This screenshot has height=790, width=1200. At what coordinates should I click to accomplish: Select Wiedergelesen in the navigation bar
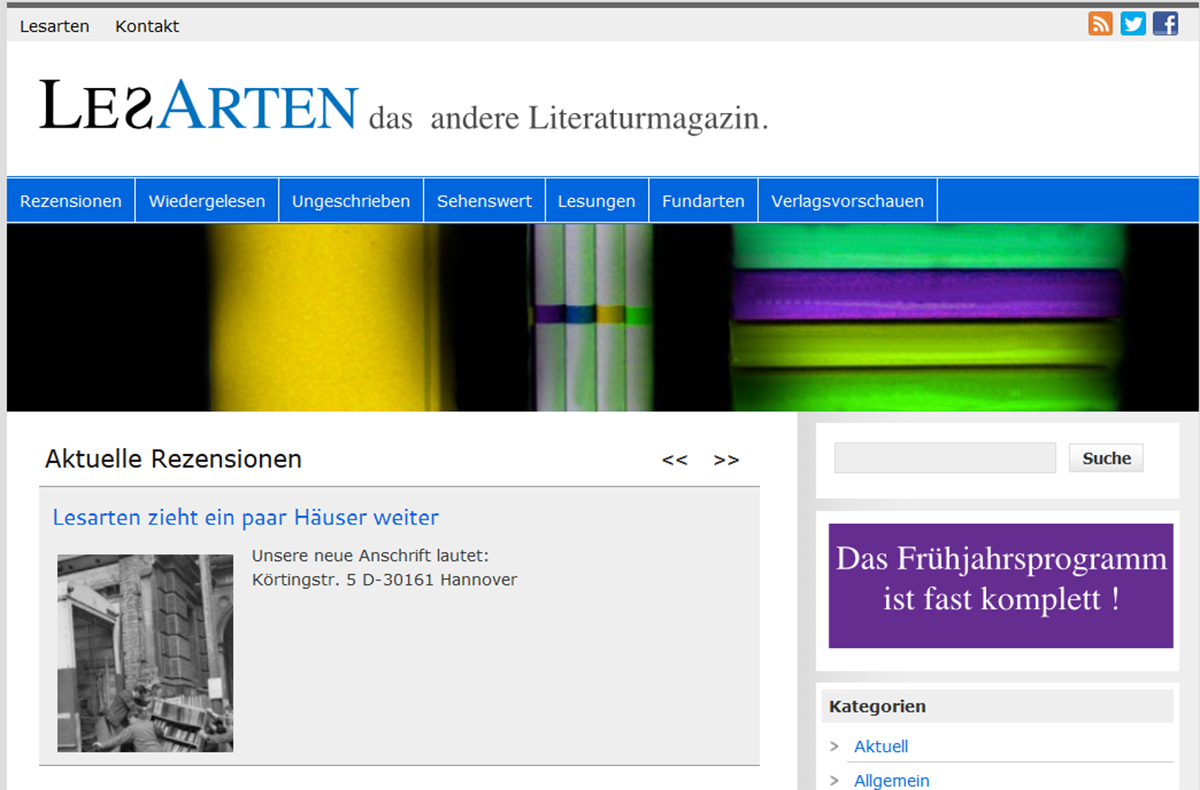coord(207,201)
